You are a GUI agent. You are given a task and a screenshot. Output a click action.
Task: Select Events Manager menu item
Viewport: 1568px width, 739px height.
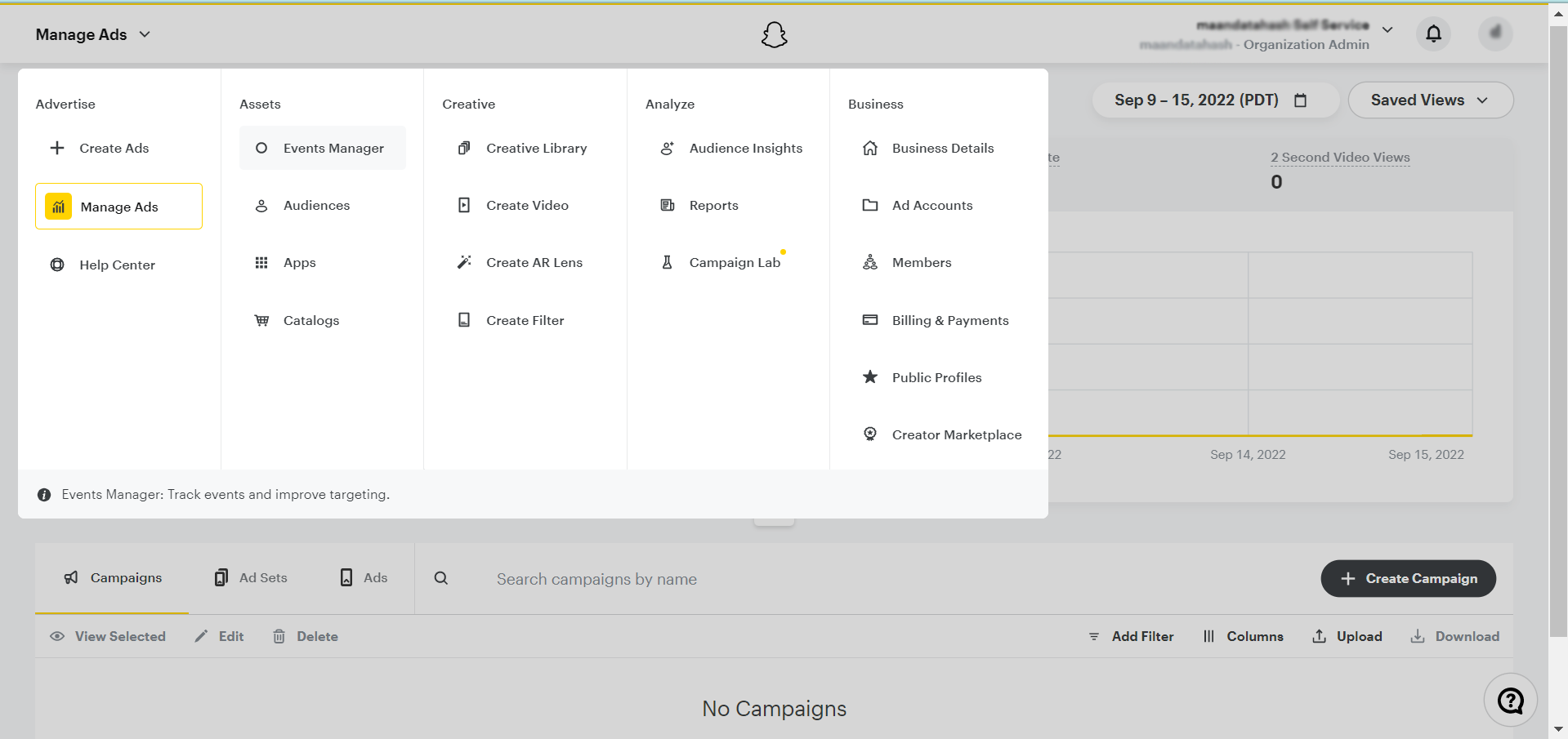click(323, 148)
